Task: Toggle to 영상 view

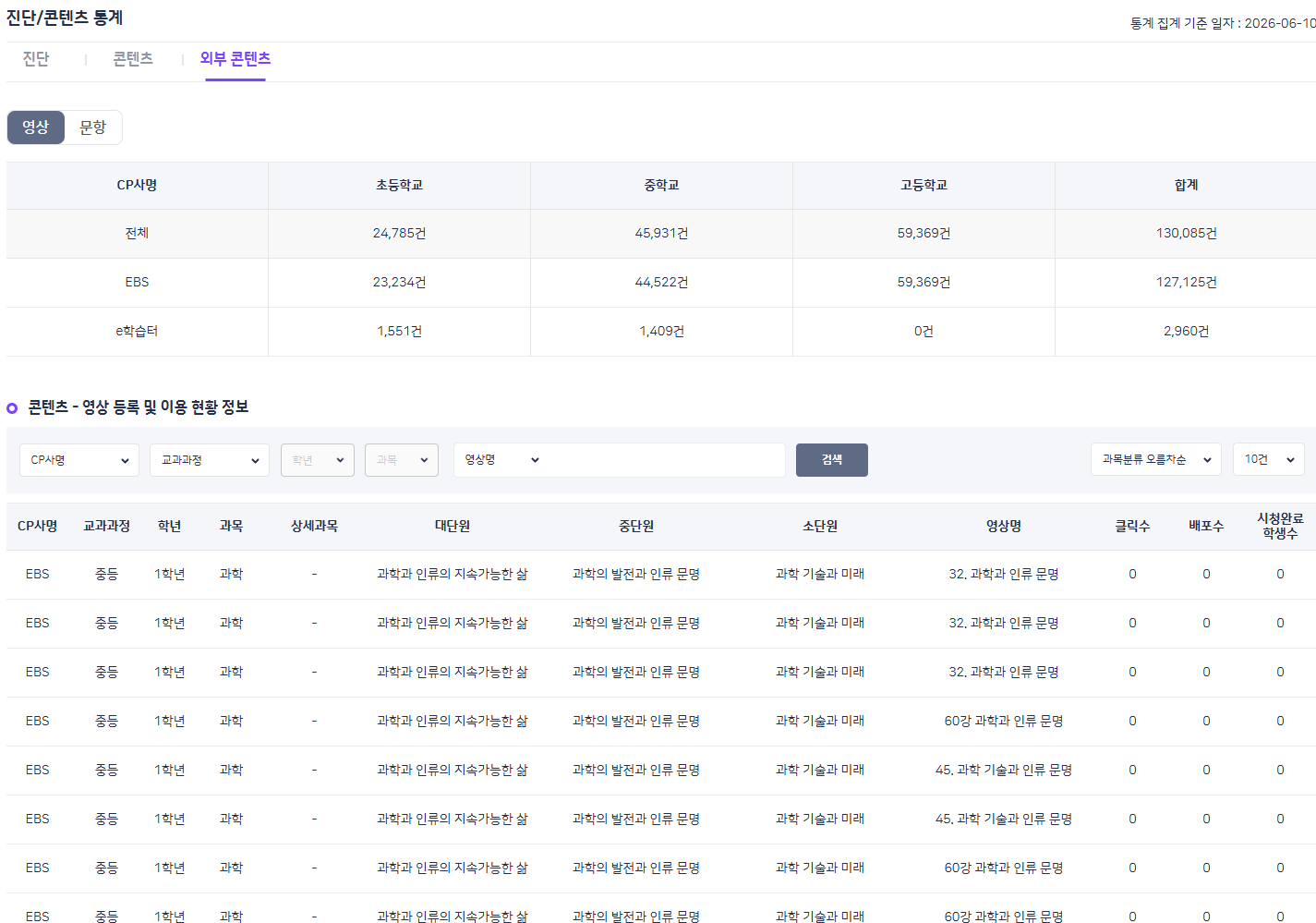Action: point(36,128)
